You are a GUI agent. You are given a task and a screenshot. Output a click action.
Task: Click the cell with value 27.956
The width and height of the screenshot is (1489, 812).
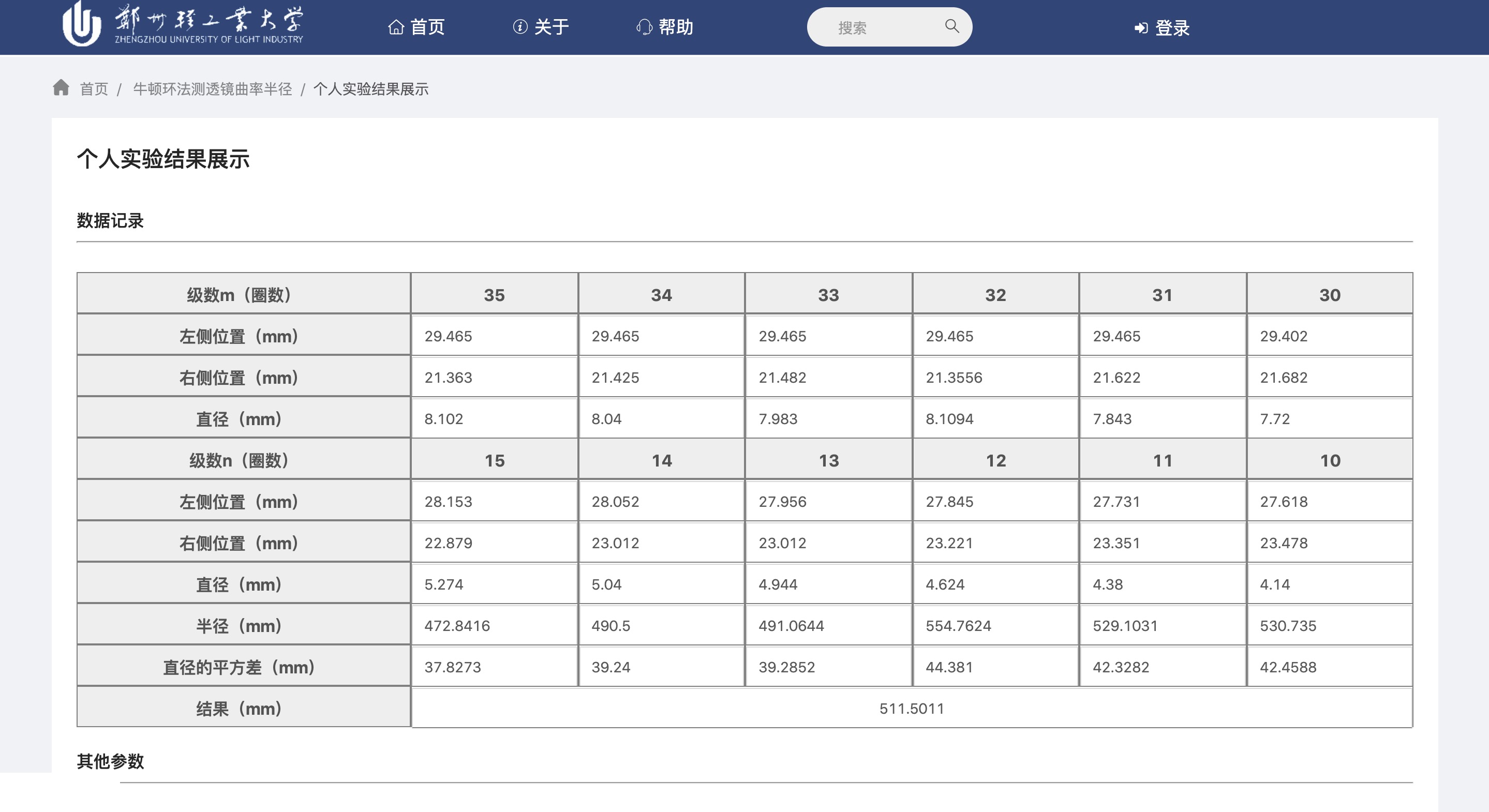[828, 501]
